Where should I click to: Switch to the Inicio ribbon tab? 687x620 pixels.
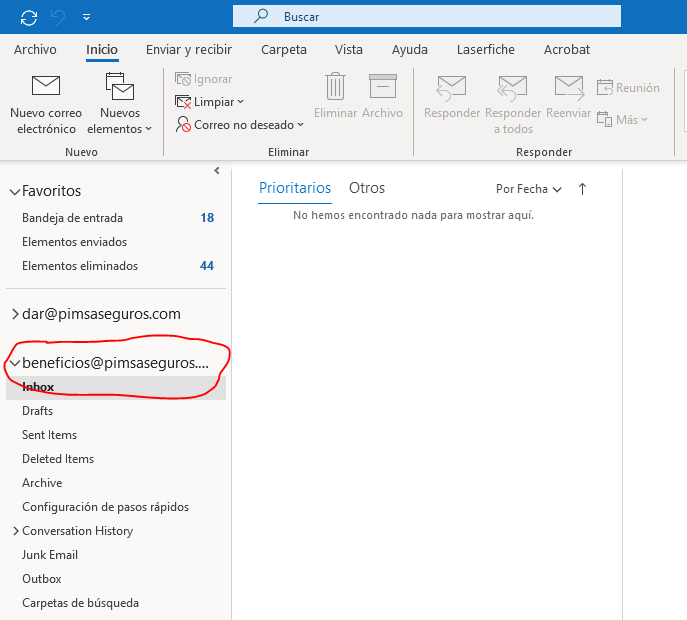click(102, 50)
